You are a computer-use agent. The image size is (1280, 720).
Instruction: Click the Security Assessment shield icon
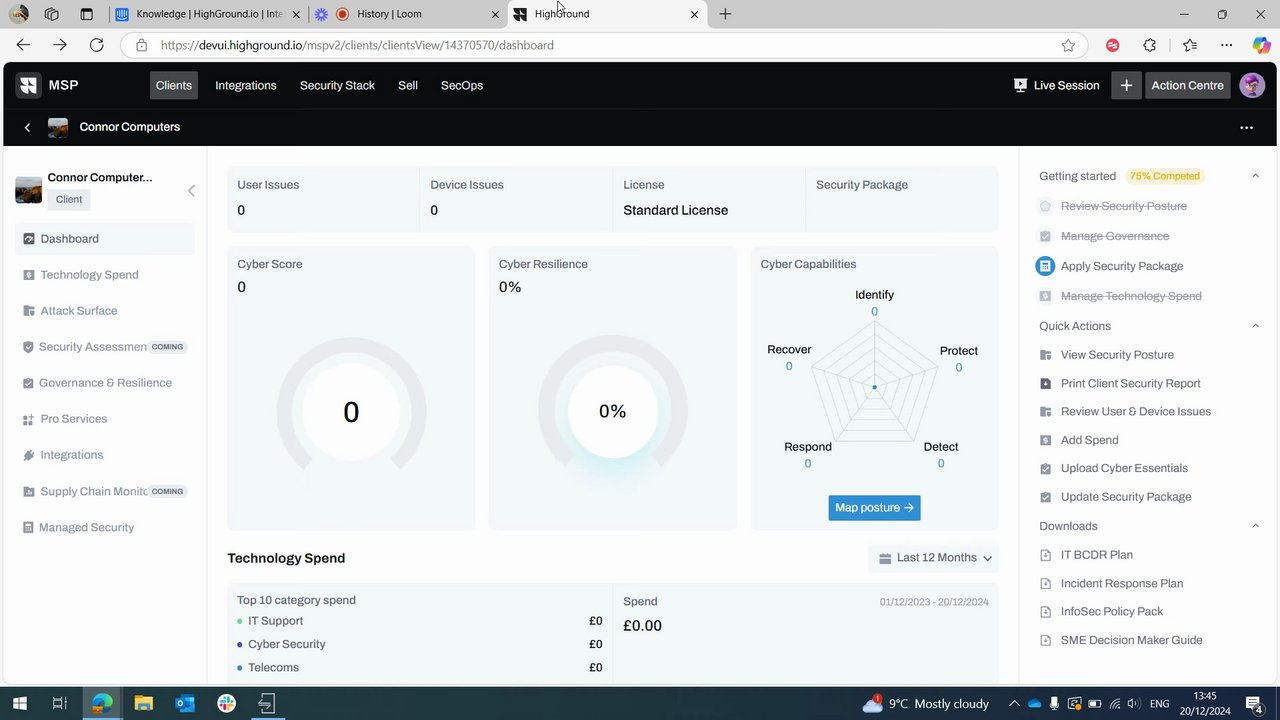pyautogui.click(x=29, y=347)
